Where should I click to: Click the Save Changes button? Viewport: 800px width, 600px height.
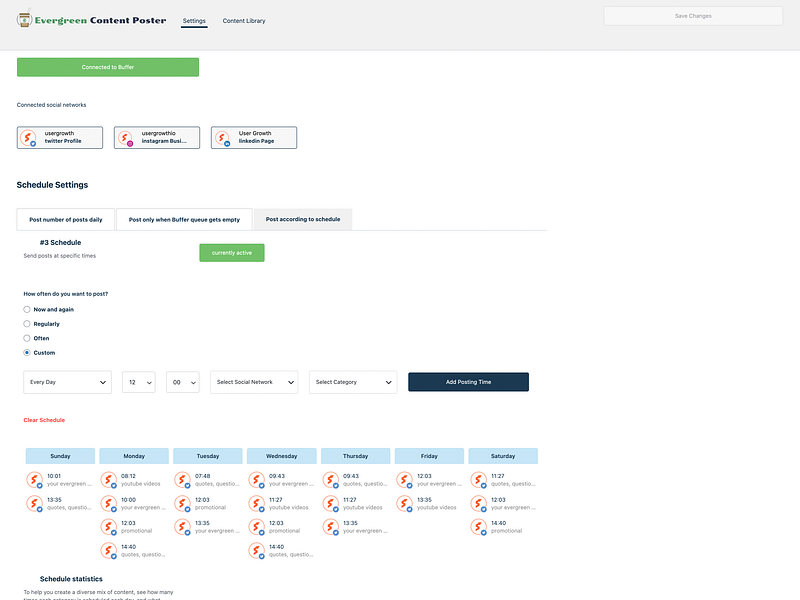click(x=693, y=16)
